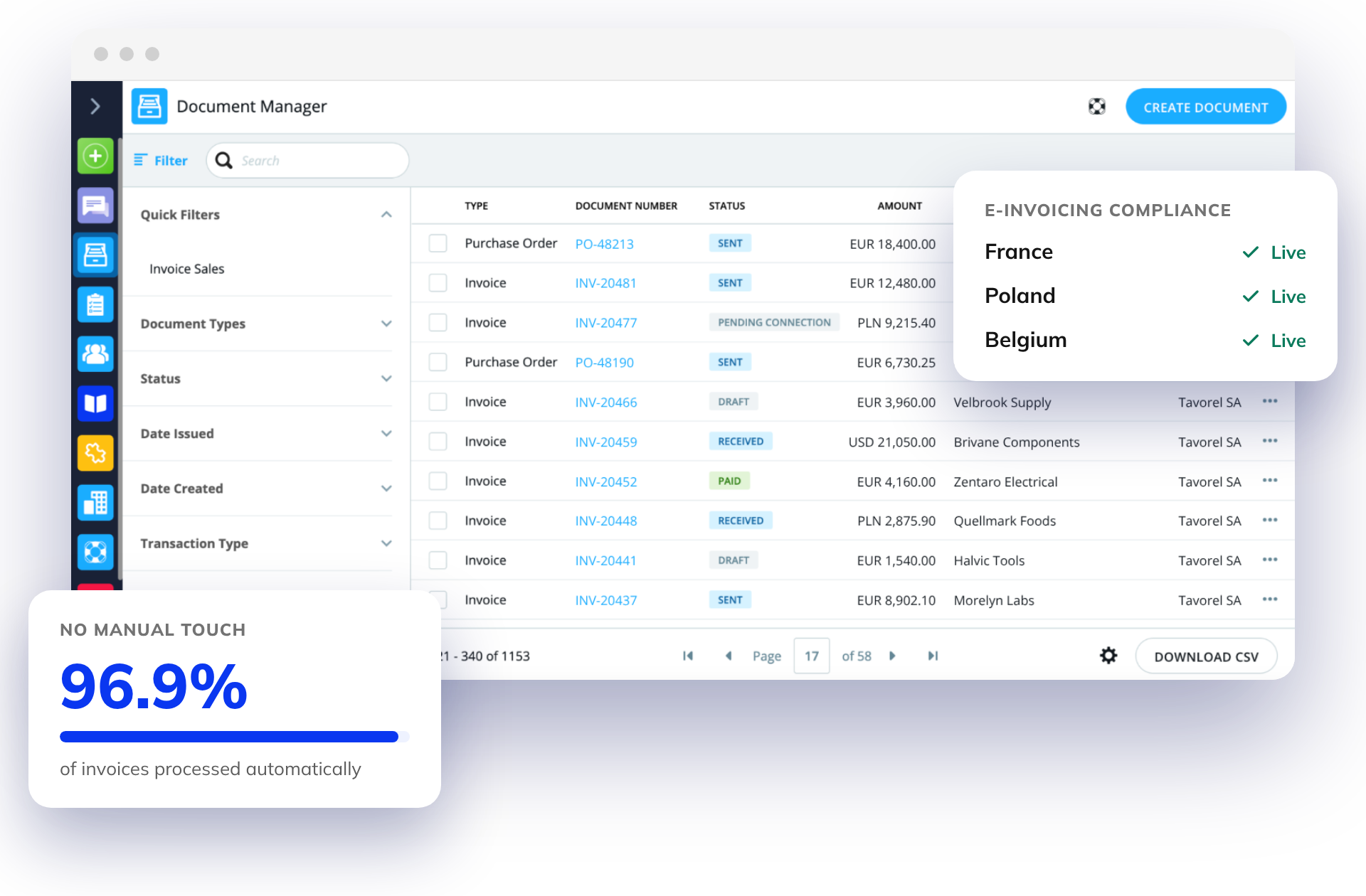The height and width of the screenshot is (896, 1366).
Task: Toggle the Filter panel button
Action: (x=161, y=160)
